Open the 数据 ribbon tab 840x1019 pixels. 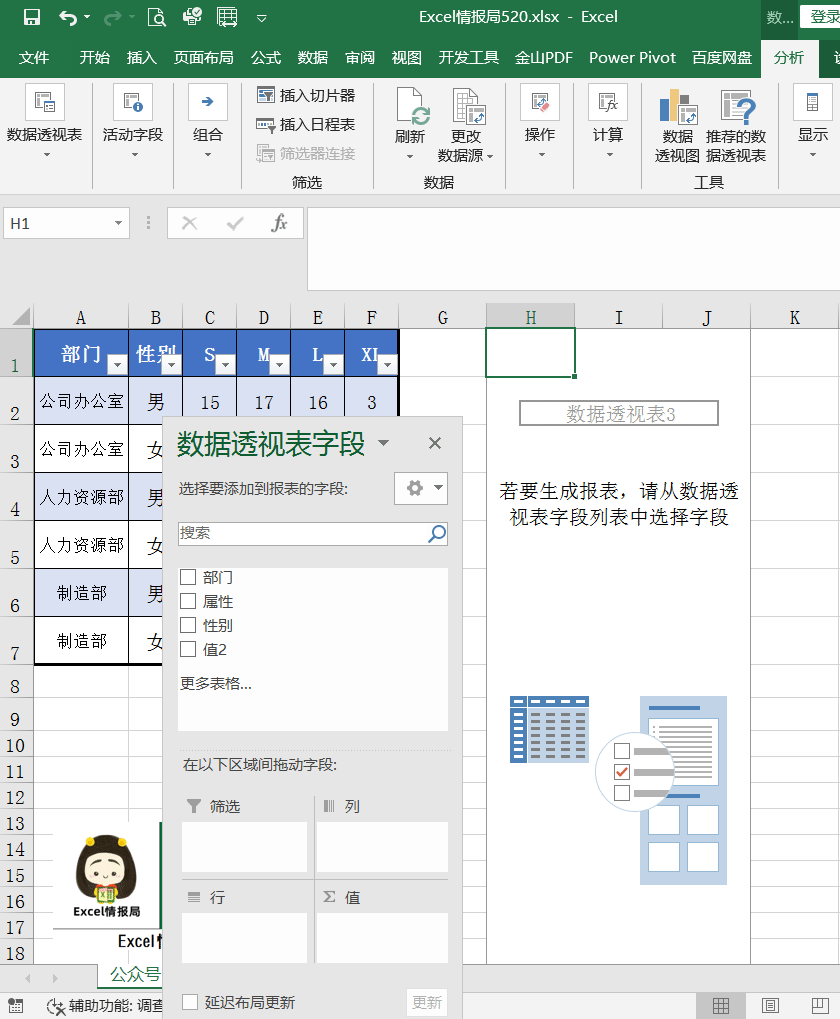(x=312, y=58)
